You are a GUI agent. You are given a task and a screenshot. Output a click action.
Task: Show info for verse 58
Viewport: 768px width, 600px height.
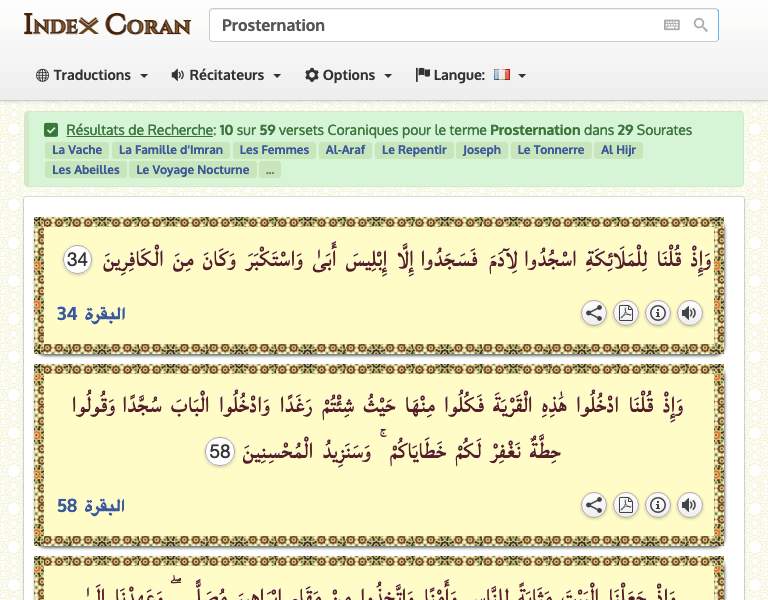point(657,505)
